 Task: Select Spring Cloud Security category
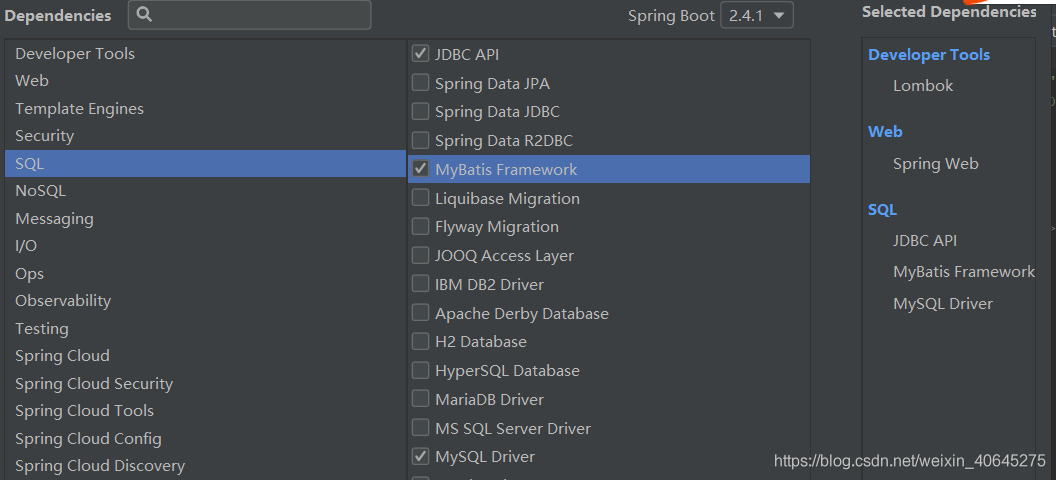click(205, 384)
